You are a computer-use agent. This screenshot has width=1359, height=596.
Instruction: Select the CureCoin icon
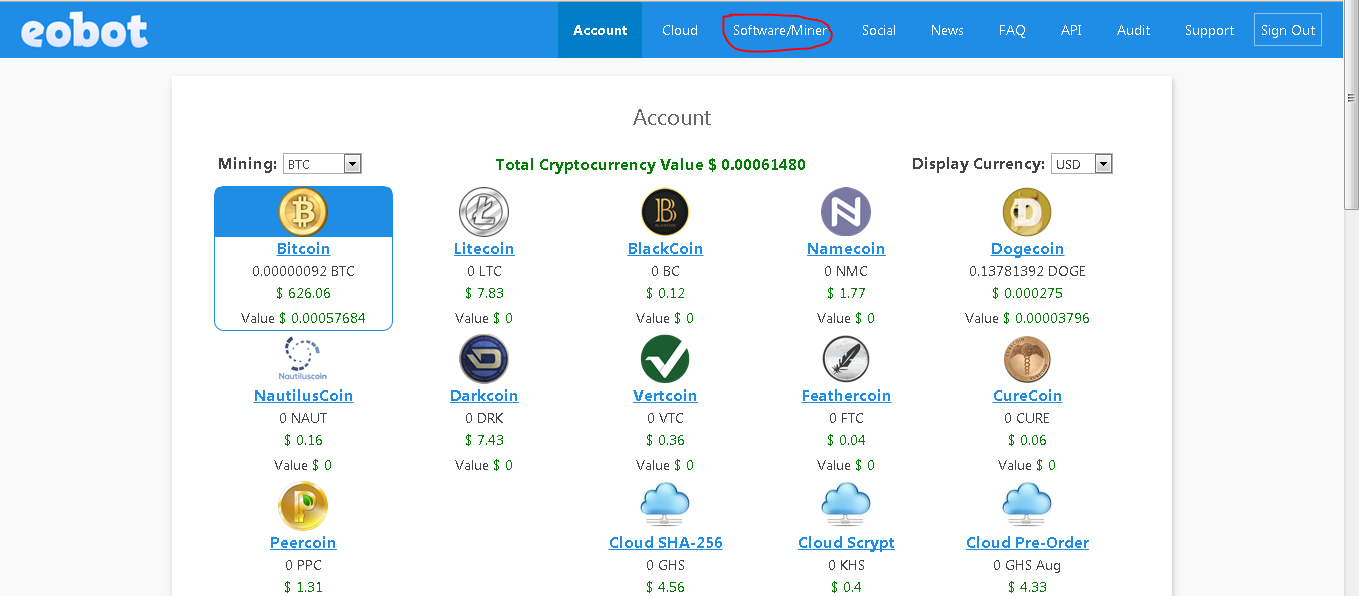click(1027, 359)
